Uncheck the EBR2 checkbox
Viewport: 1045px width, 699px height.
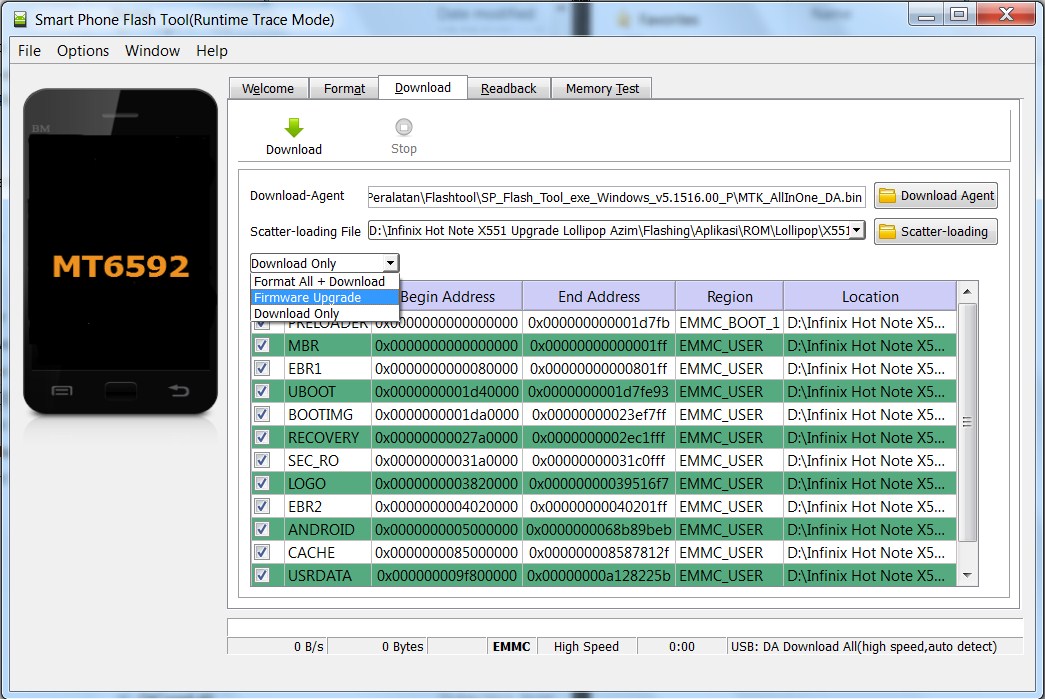tap(262, 506)
